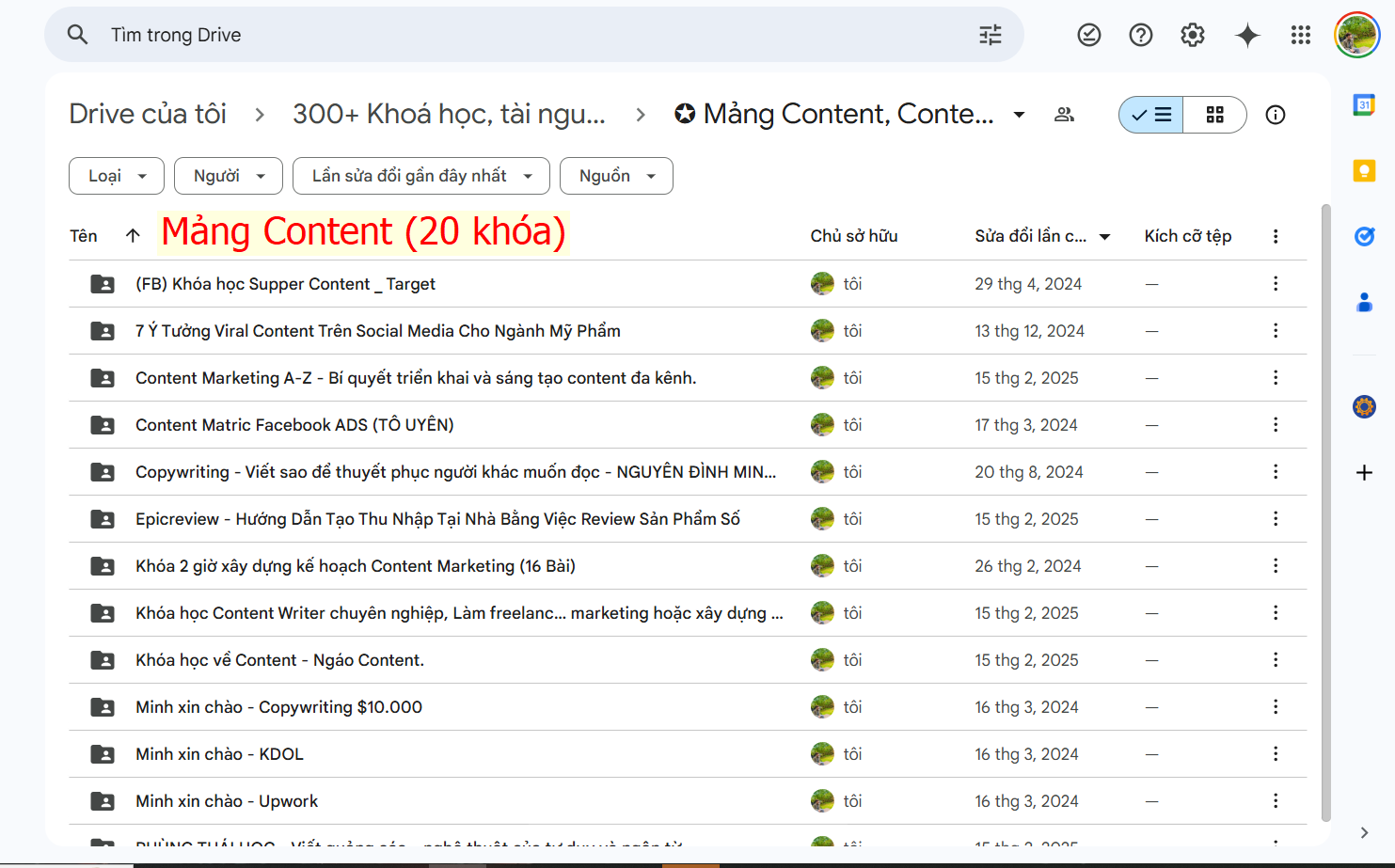This screenshot has width=1395, height=868.
Task: Open more actions for Content Matric Facebook ADS
Action: [1276, 424]
